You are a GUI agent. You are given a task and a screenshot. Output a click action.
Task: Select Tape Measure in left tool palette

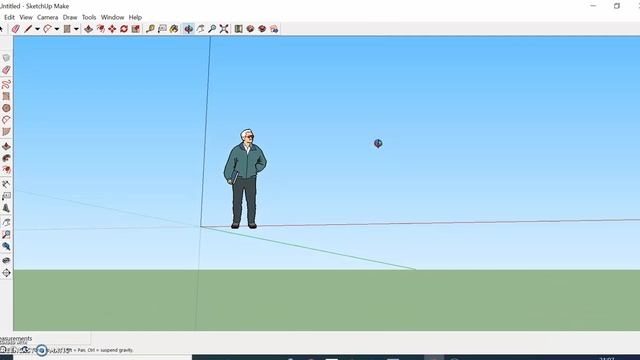click(x=6, y=184)
